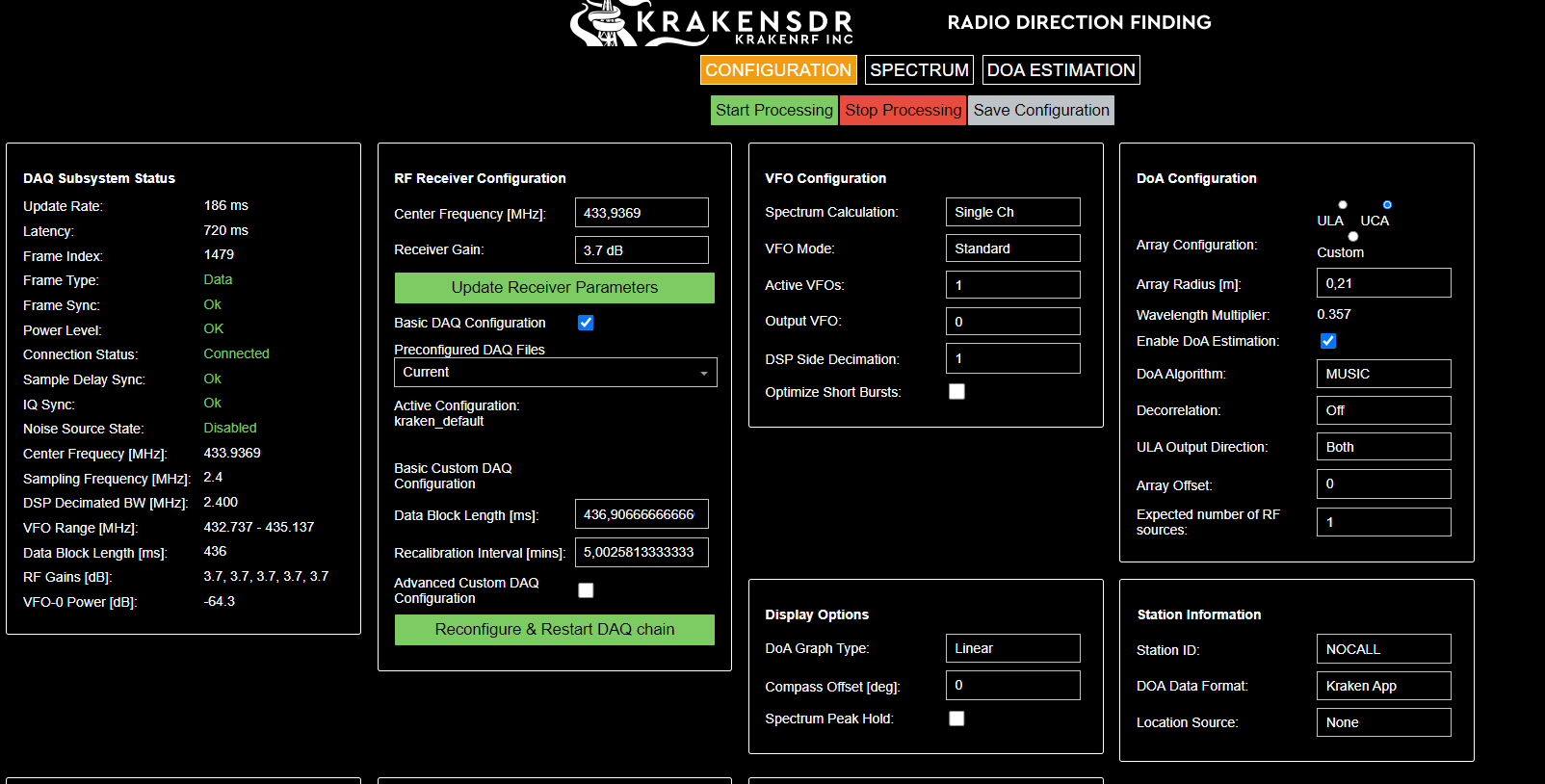Click the Update Rate '186 ms' value

click(226, 205)
